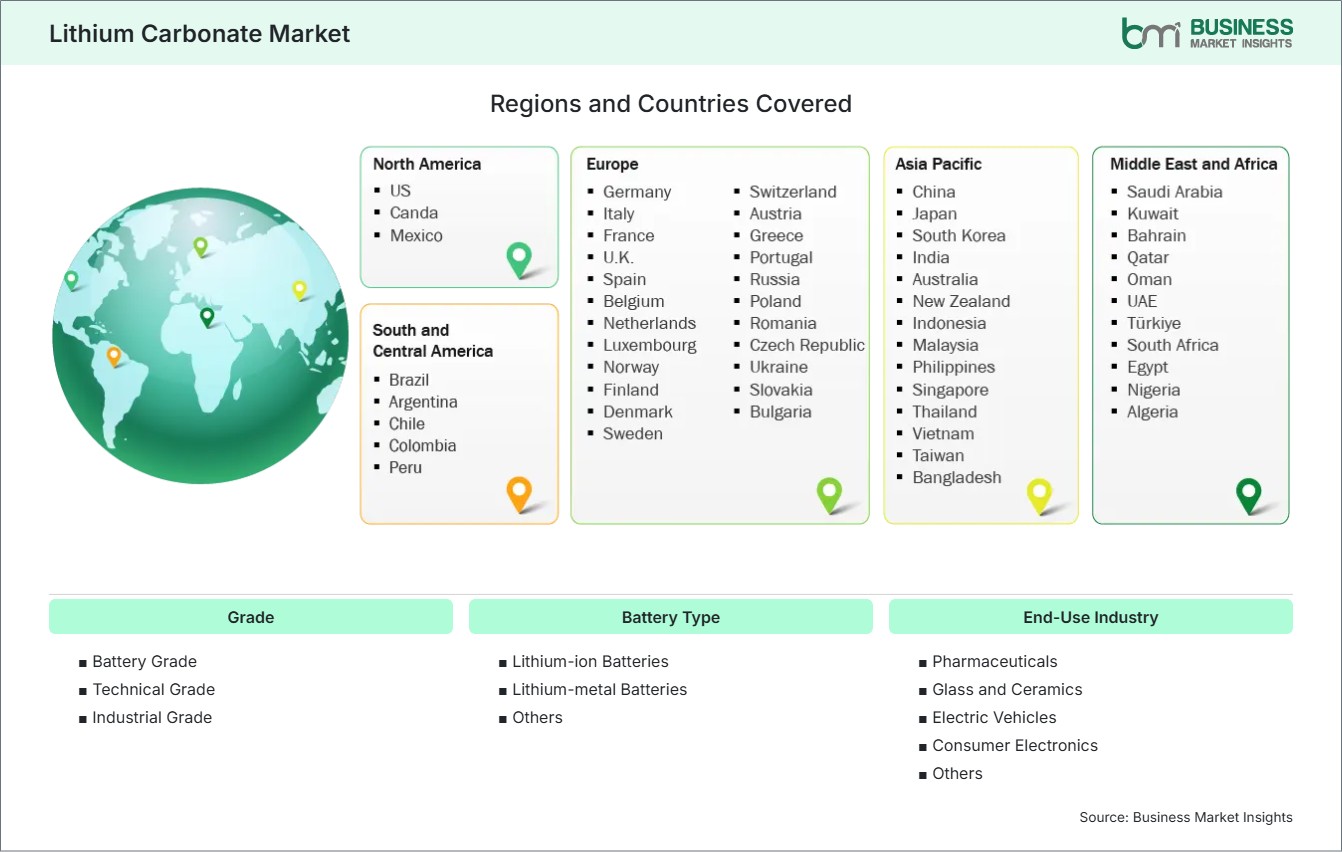The height and width of the screenshot is (852, 1342).
Task: Click the Lithium Carbonate Market title
Action: [x=200, y=33]
